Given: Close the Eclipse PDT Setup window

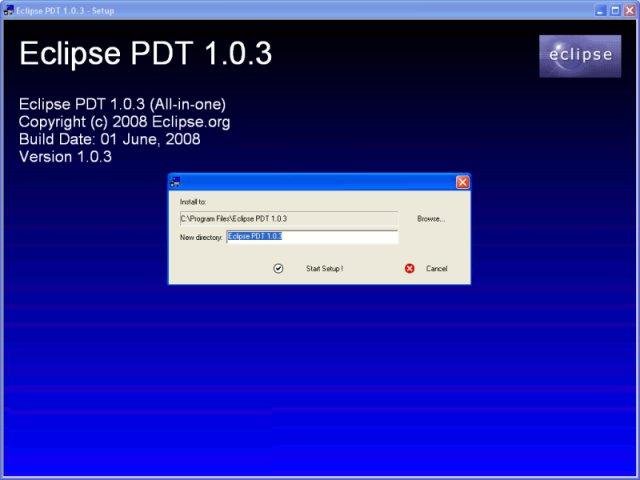Looking at the screenshot, I should point(630,10).
